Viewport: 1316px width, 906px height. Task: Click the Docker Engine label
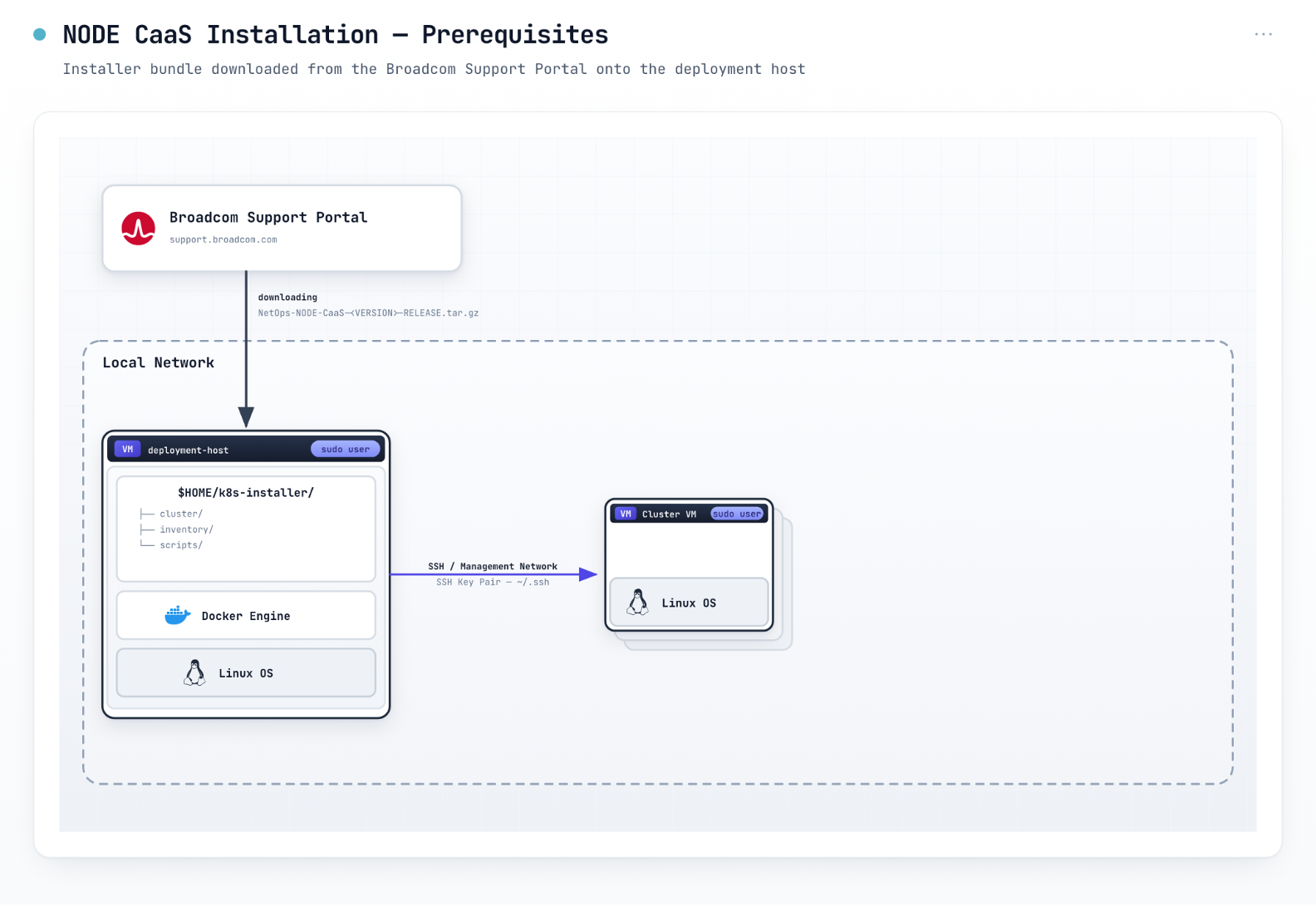[246, 616]
